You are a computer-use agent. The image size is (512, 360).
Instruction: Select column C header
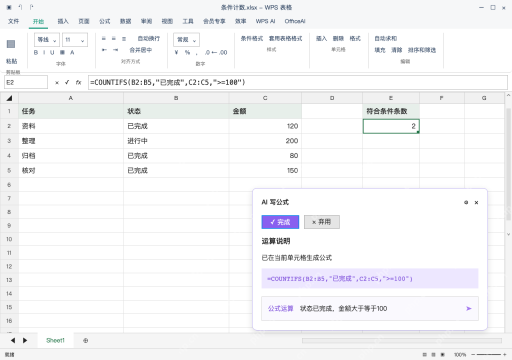pyautogui.click(x=265, y=98)
